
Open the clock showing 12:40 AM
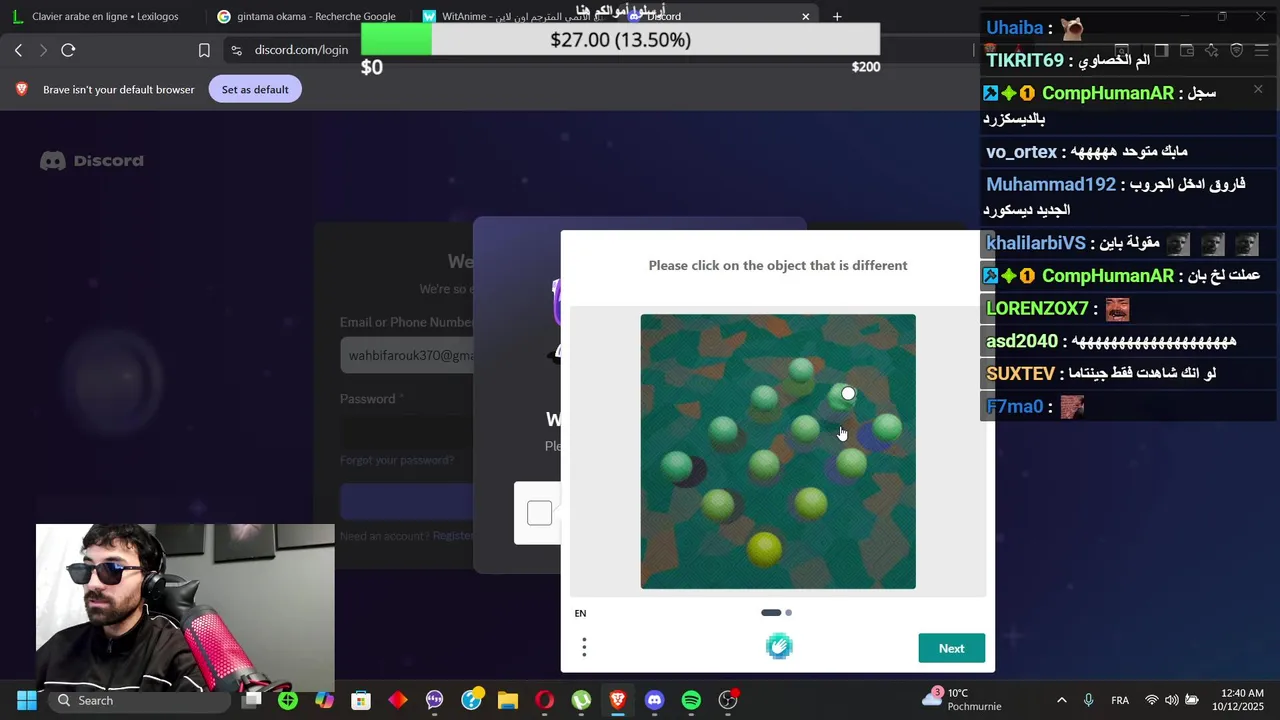(x=1238, y=700)
